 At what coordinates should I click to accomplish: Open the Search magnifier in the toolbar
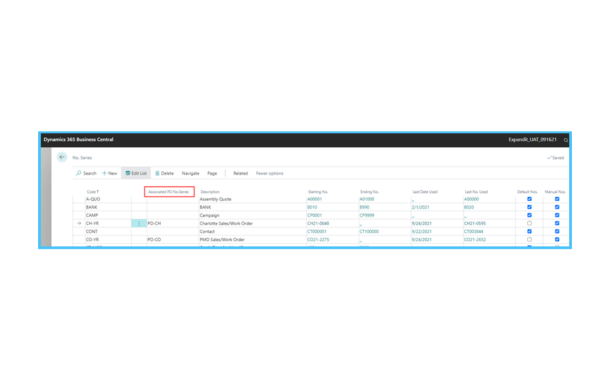(79, 173)
